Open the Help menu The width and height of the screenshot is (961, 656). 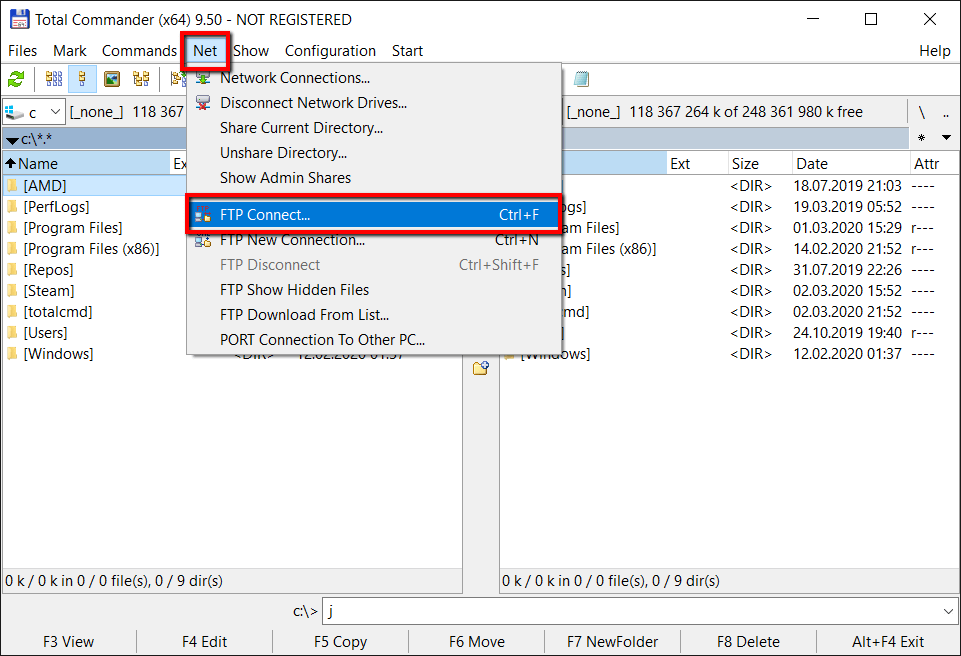[x=935, y=51]
